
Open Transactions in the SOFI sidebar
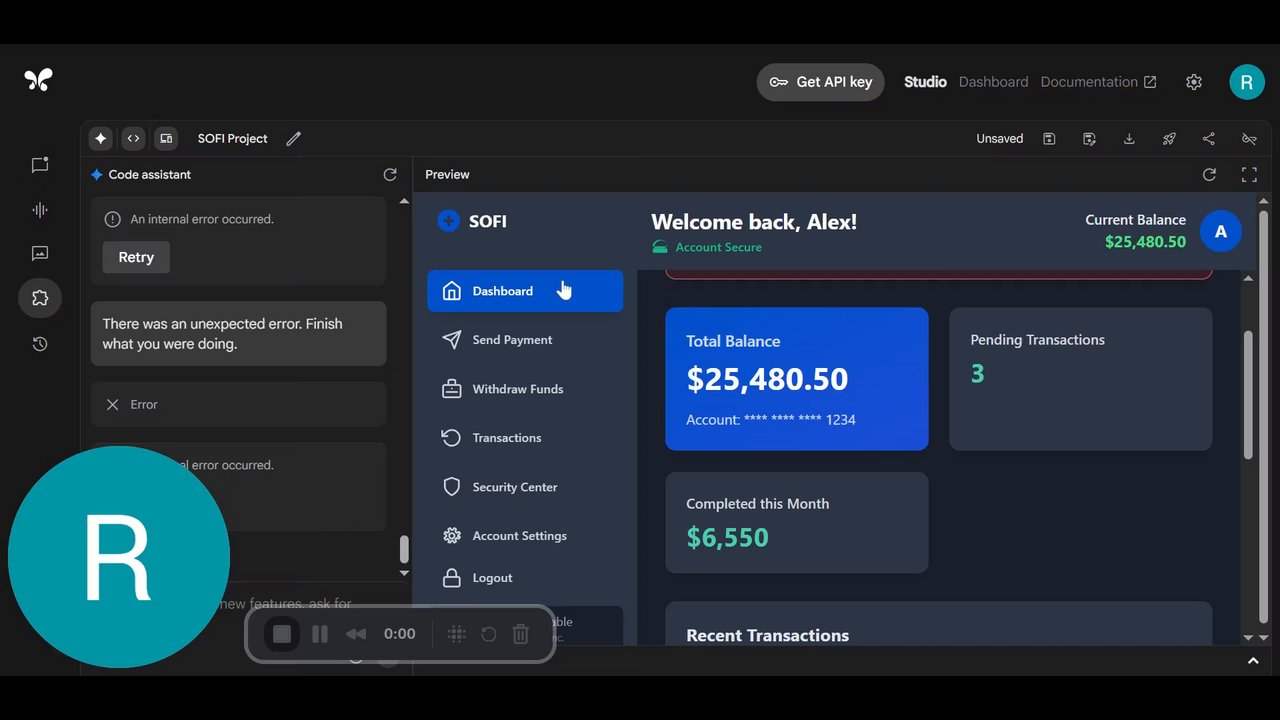(x=525, y=438)
